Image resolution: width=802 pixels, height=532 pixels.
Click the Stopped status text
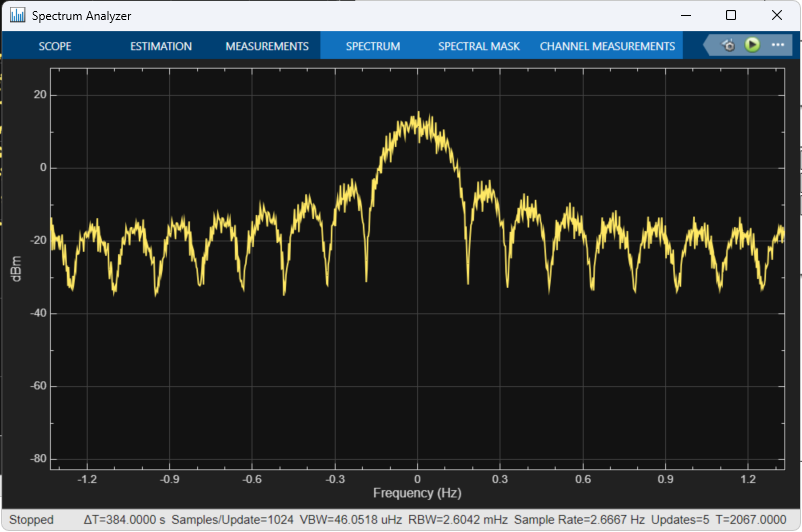(31, 520)
